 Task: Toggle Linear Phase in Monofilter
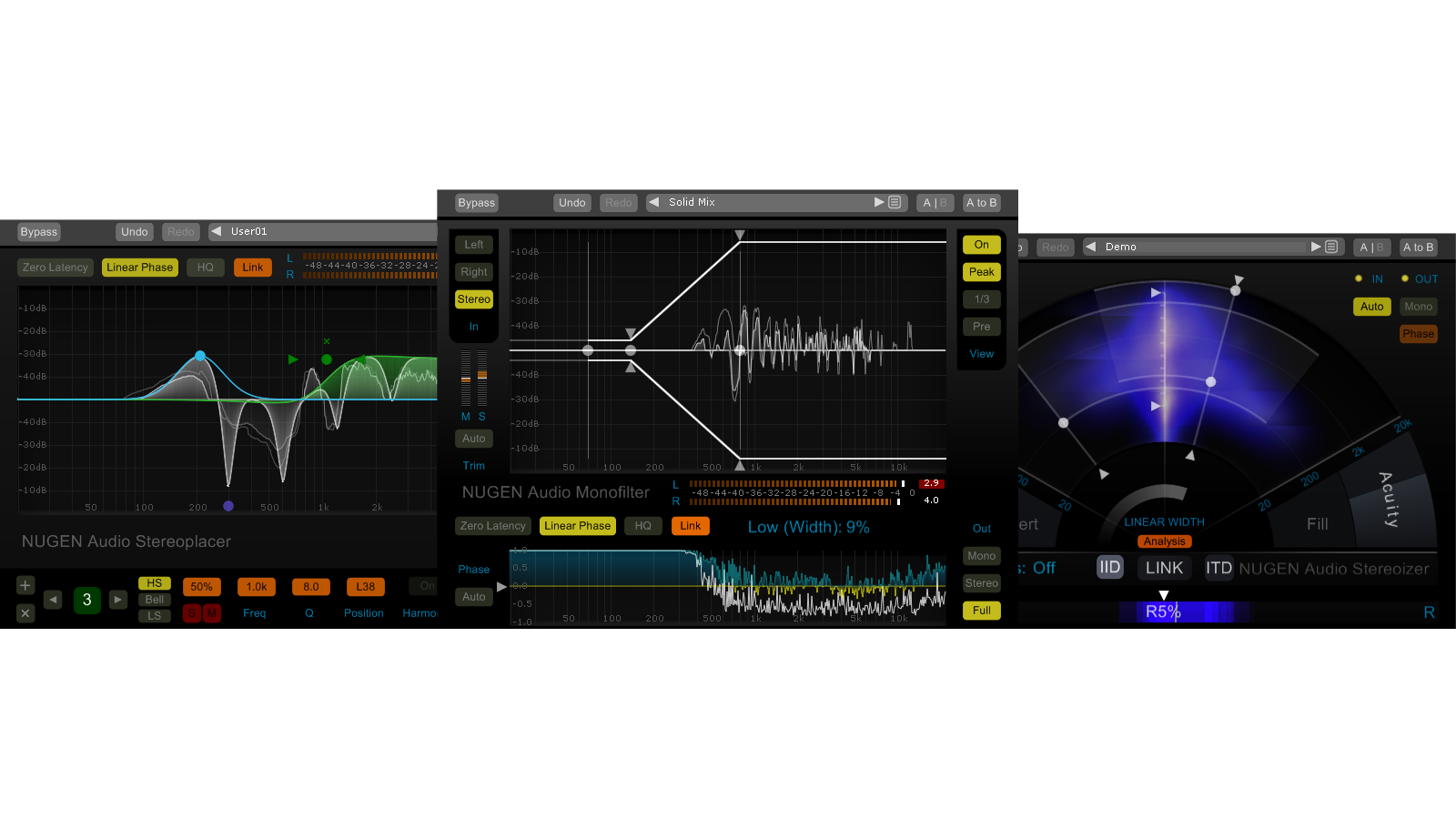pos(578,526)
